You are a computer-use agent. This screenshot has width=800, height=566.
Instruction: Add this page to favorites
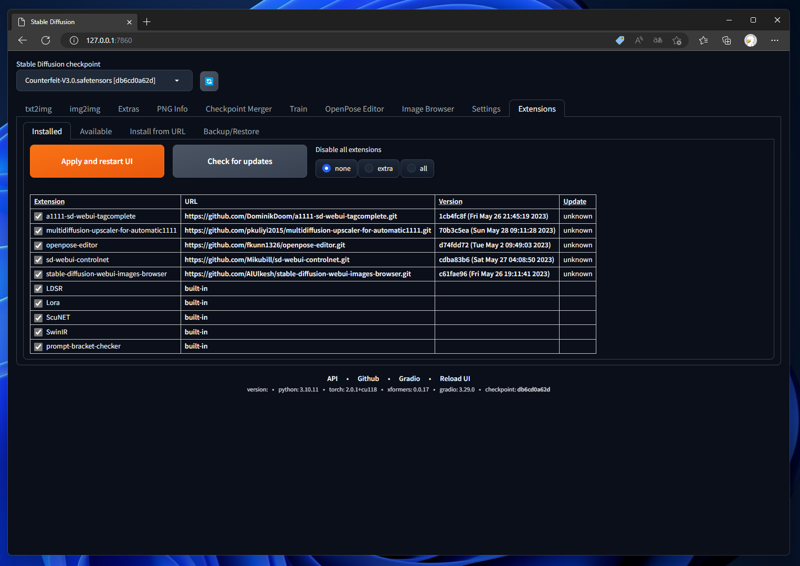[x=677, y=41]
